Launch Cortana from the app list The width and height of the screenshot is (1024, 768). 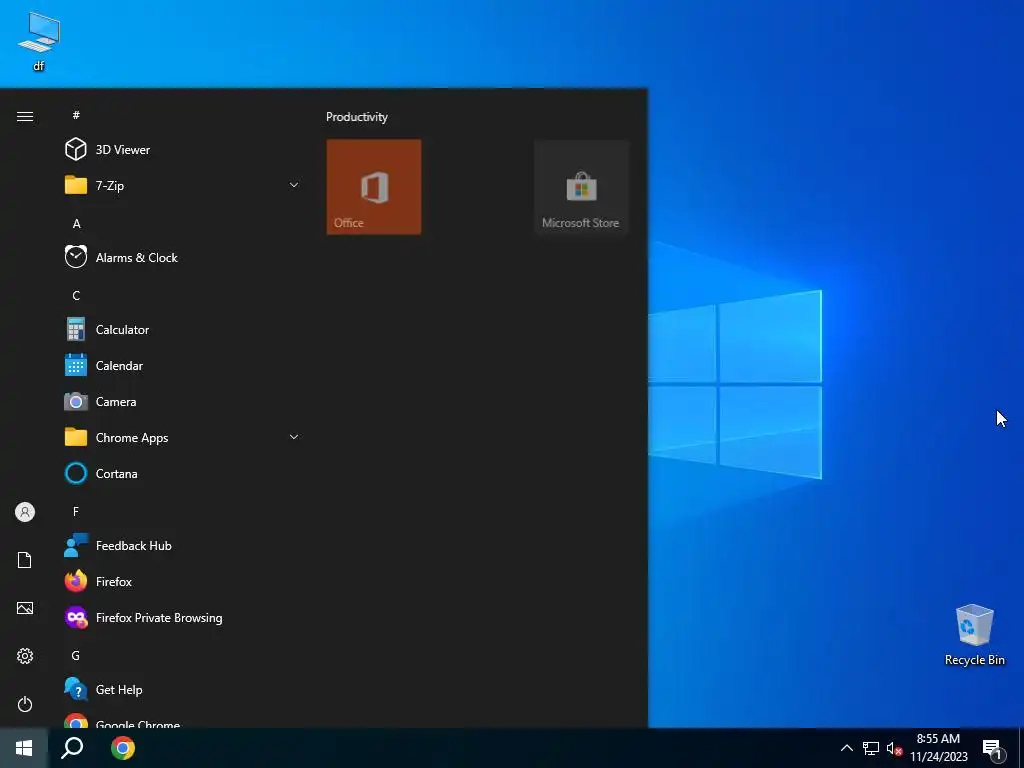182,473
